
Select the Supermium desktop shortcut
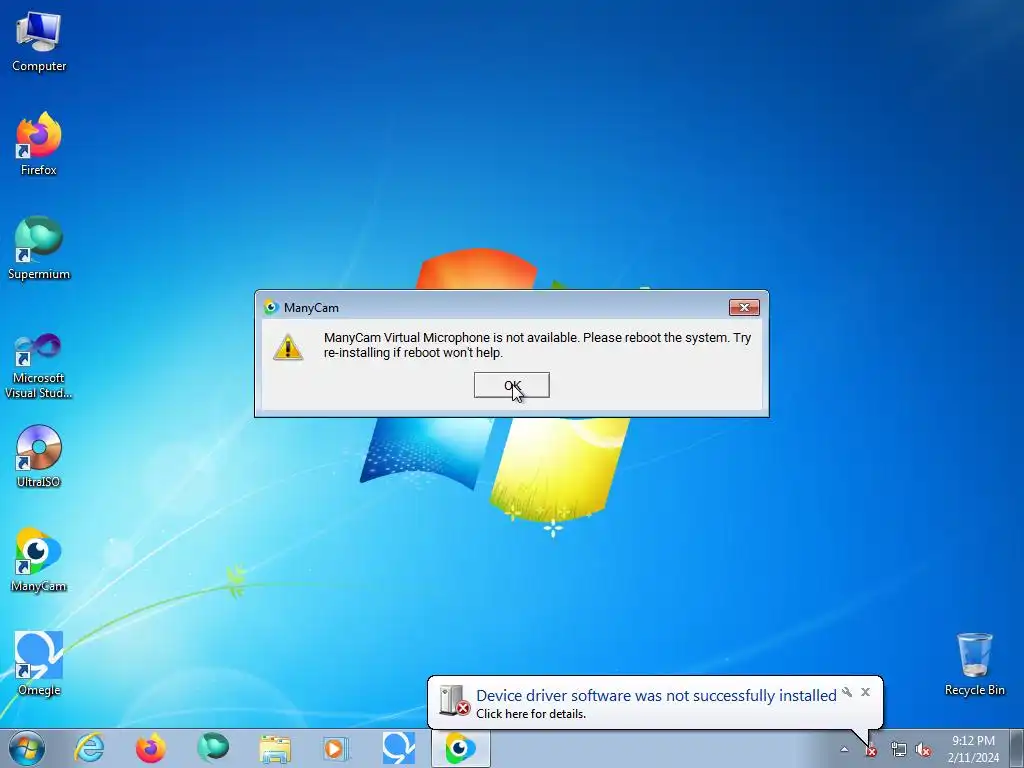(x=39, y=248)
